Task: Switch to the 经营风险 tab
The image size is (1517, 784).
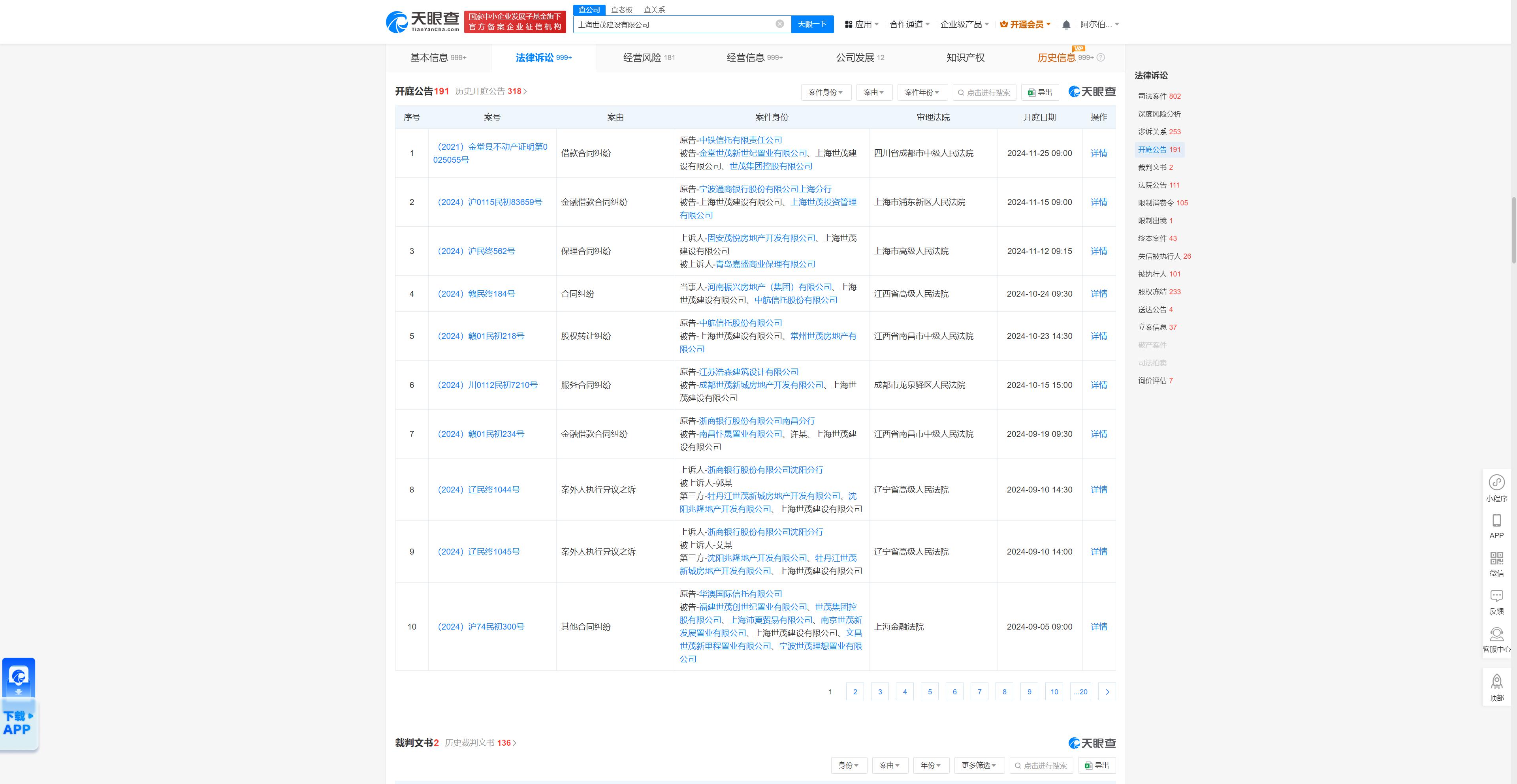Action: [x=649, y=58]
